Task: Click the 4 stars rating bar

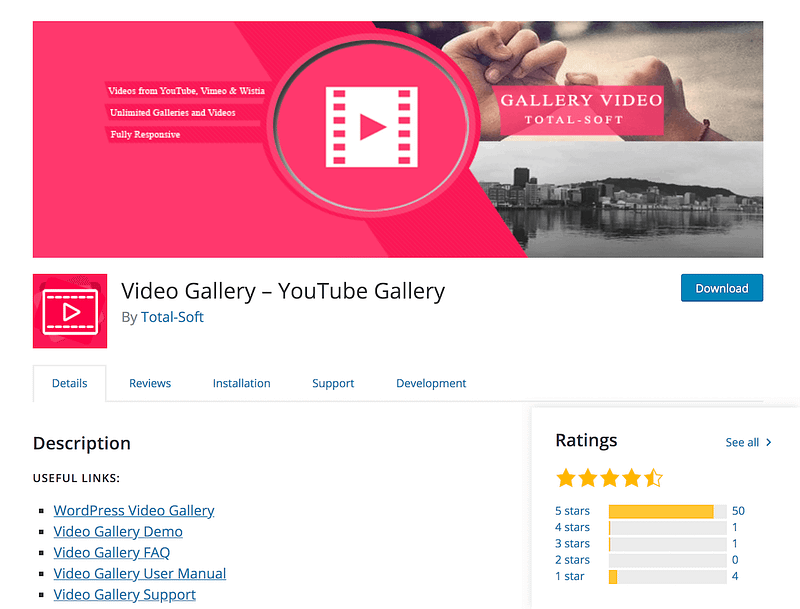Action: pos(667,527)
